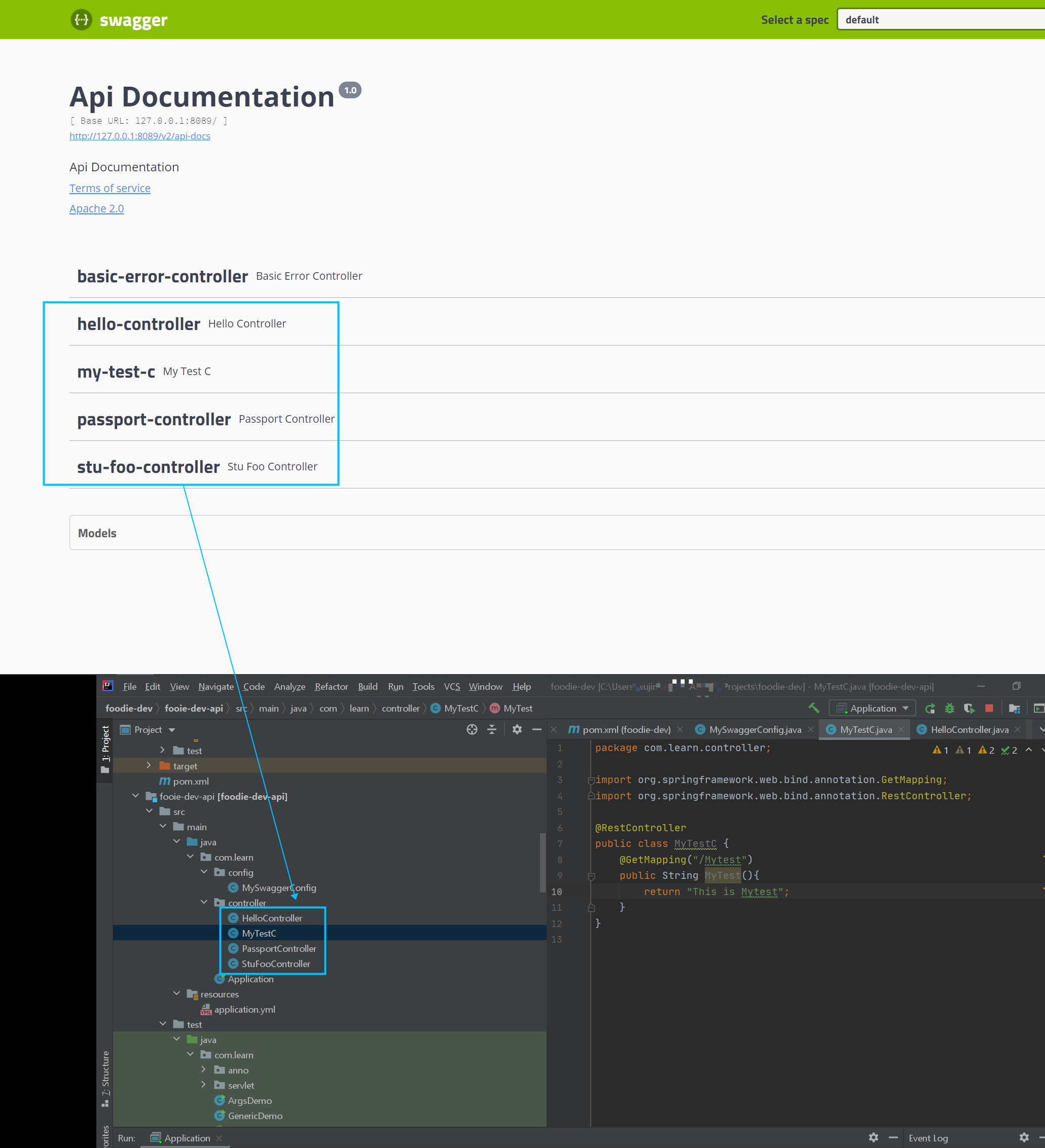Expand the hello-controller API section
The width and height of the screenshot is (1045, 1148).
click(557, 323)
